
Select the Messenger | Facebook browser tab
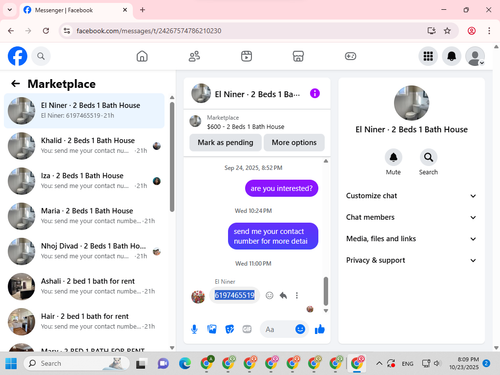76,10
